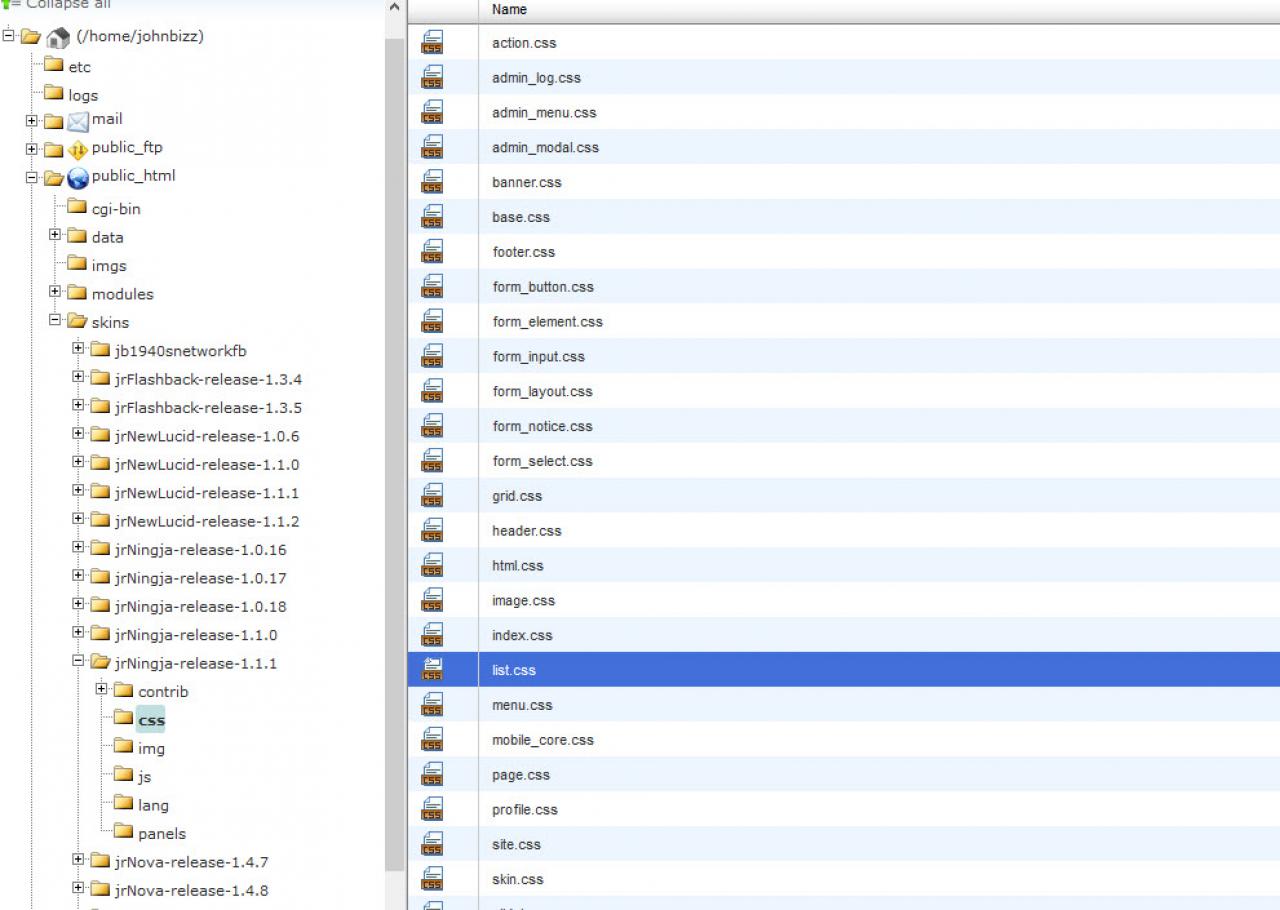Click the public_html globe icon

(78, 178)
